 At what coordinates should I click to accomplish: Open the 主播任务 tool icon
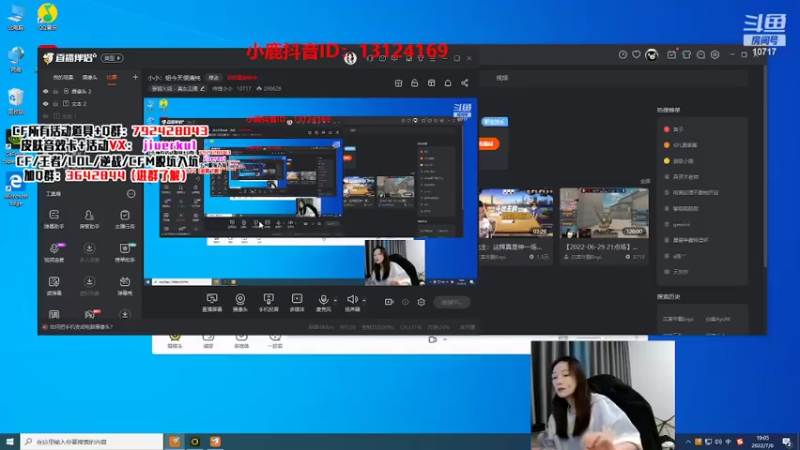(124, 218)
